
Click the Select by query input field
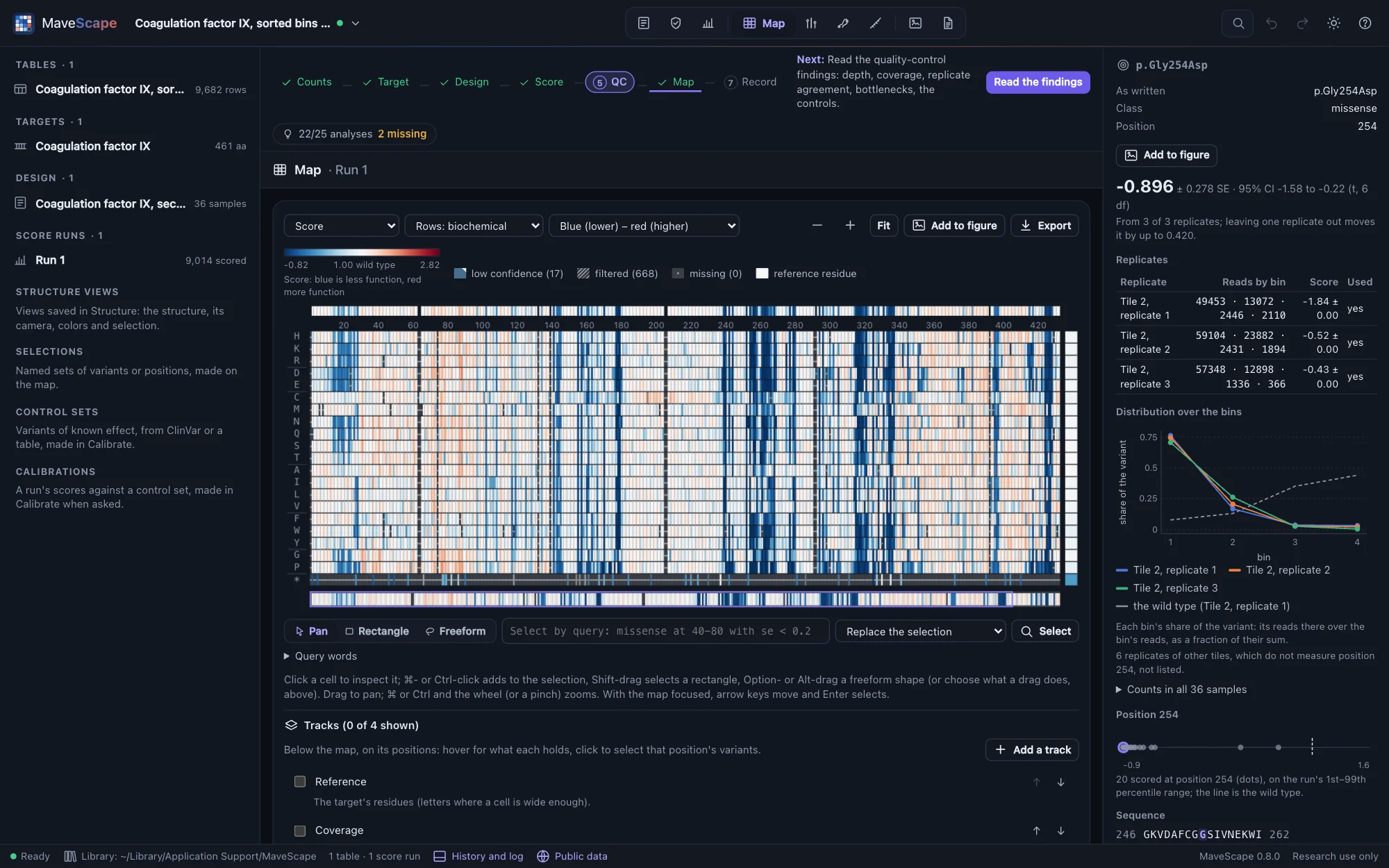point(665,631)
